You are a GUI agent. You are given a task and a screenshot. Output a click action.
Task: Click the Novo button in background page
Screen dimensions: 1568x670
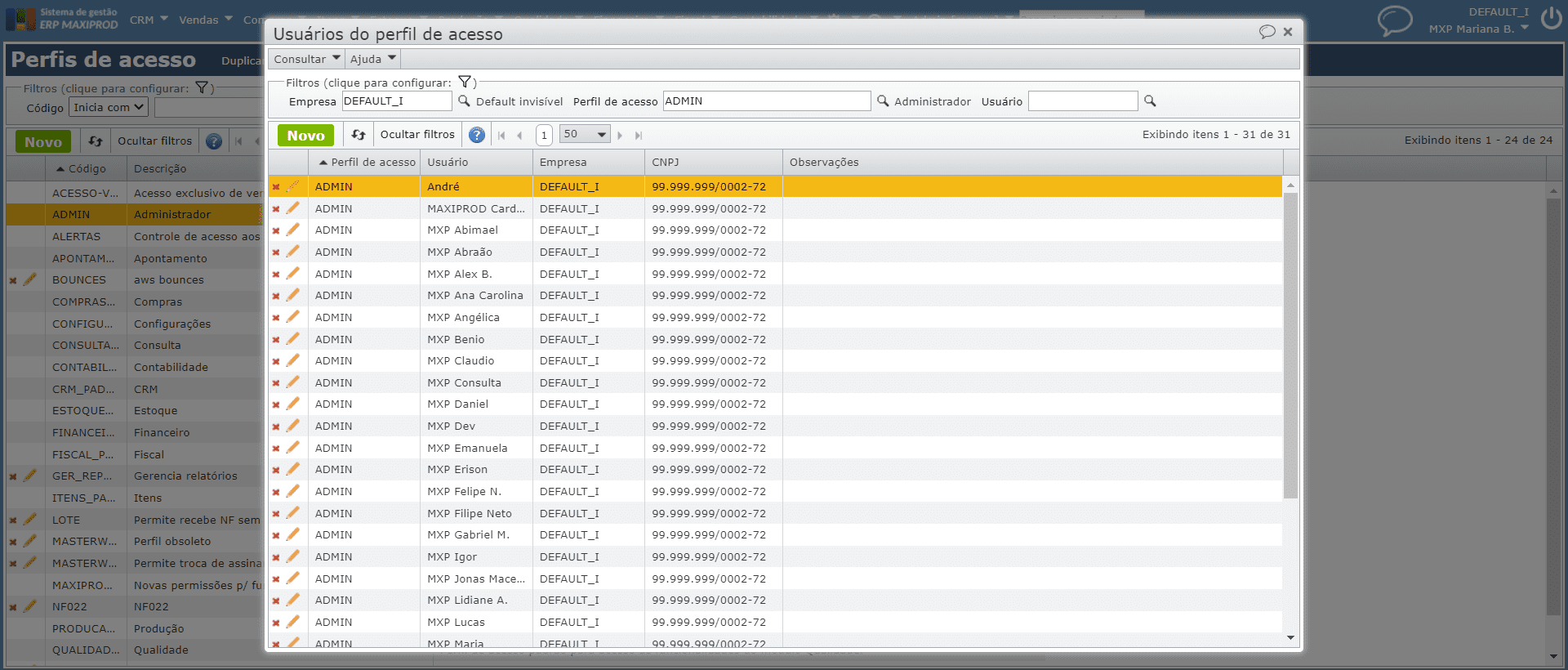coord(43,141)
